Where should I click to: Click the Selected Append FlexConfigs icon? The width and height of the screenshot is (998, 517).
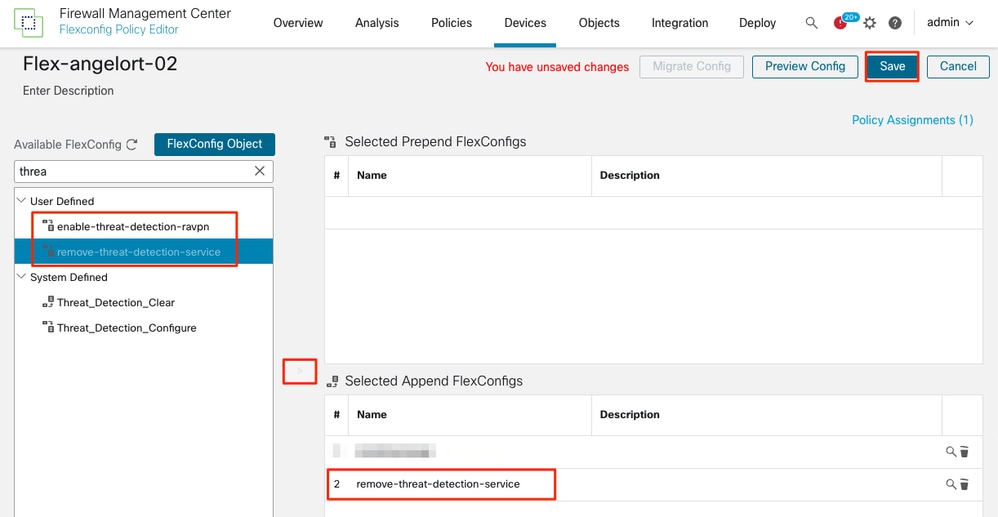332,381
